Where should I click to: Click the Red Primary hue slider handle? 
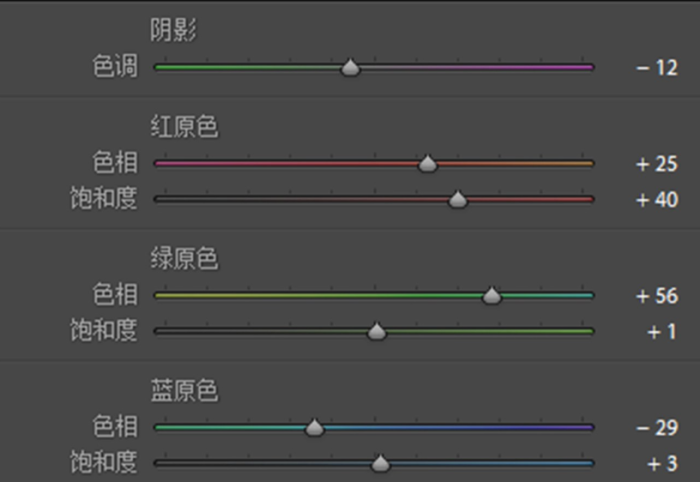[x=427, y=164]
